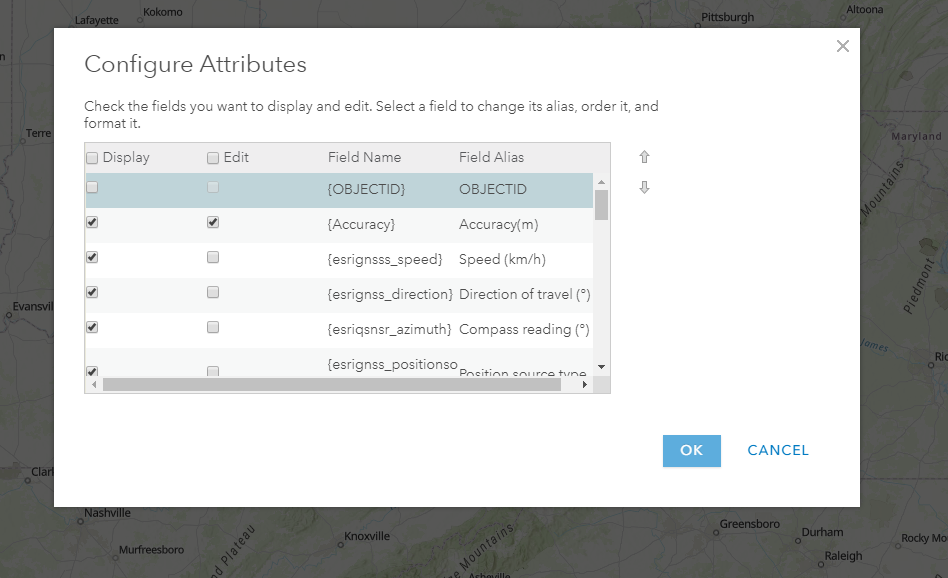Uncheck Display for esrignss_direction row

click(92, 293)
